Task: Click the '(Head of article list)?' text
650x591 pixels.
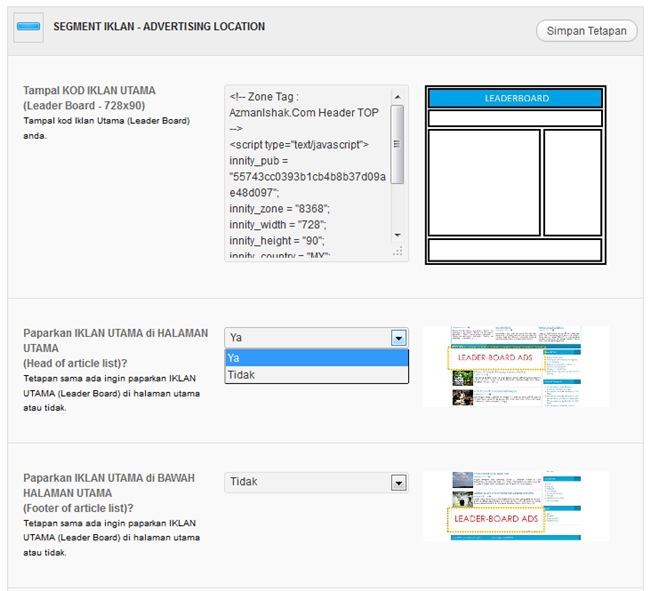Action: point(75,363)
